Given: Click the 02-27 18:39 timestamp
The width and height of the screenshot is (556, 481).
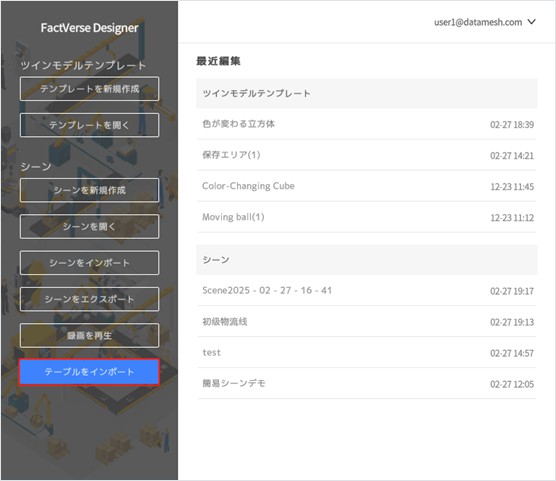Looking at the screenshot, I should tap(512, 125).
